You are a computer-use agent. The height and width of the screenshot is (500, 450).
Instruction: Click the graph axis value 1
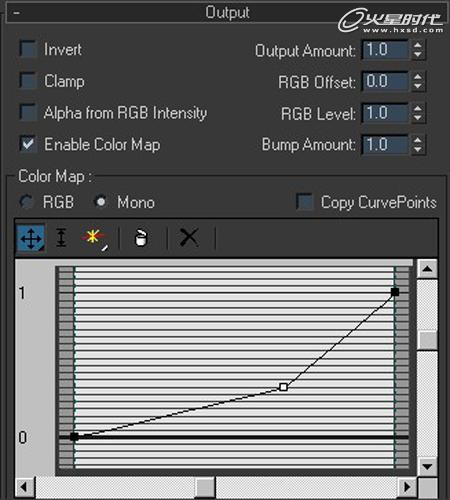pos(22,293)
